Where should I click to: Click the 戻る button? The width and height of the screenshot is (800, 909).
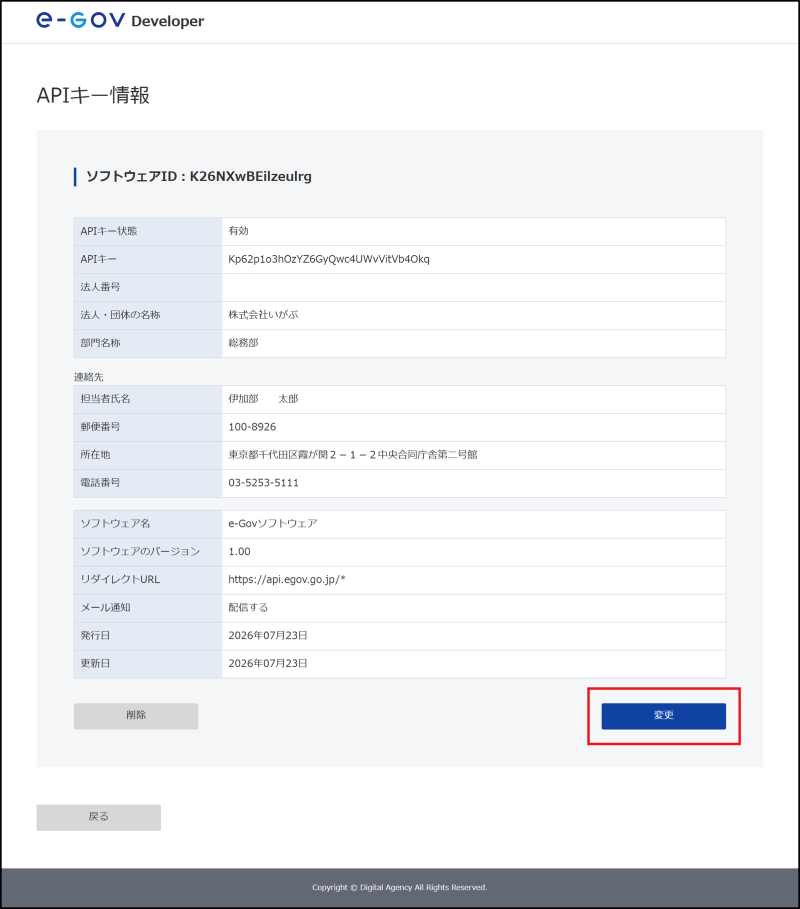(99, 817)
